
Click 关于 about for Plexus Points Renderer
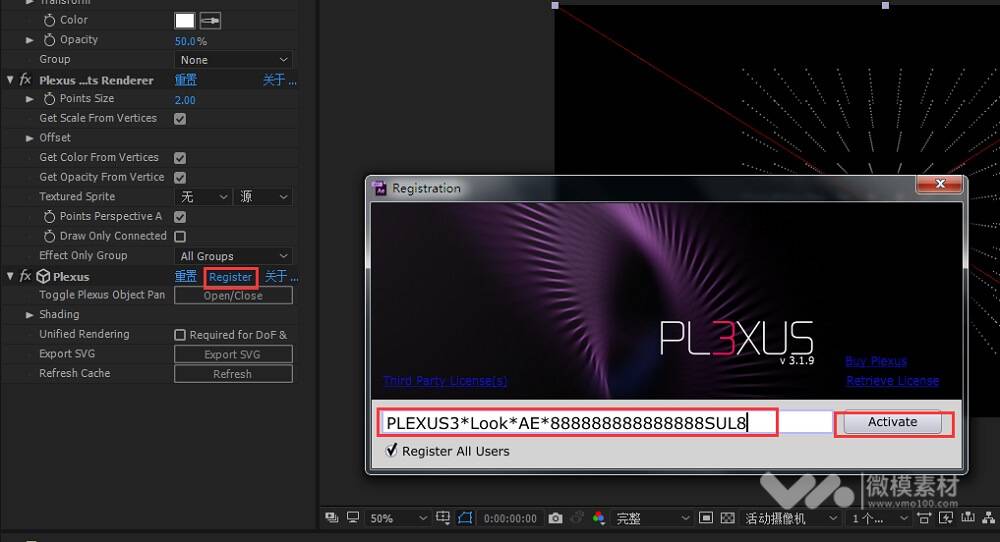pos(279,80)
